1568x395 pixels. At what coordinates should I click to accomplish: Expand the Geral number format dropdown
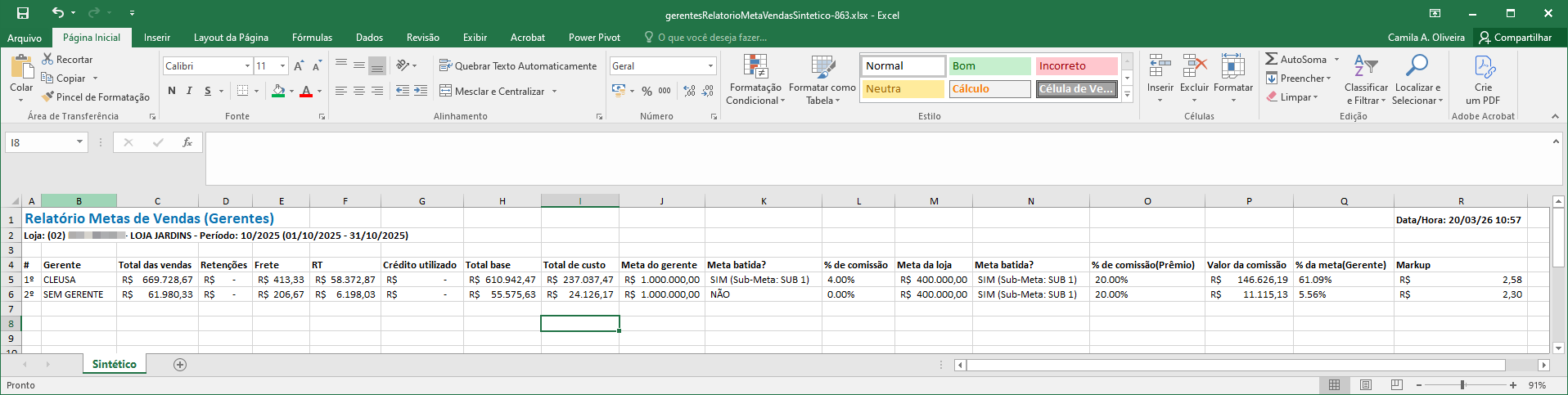pos(710,65)
